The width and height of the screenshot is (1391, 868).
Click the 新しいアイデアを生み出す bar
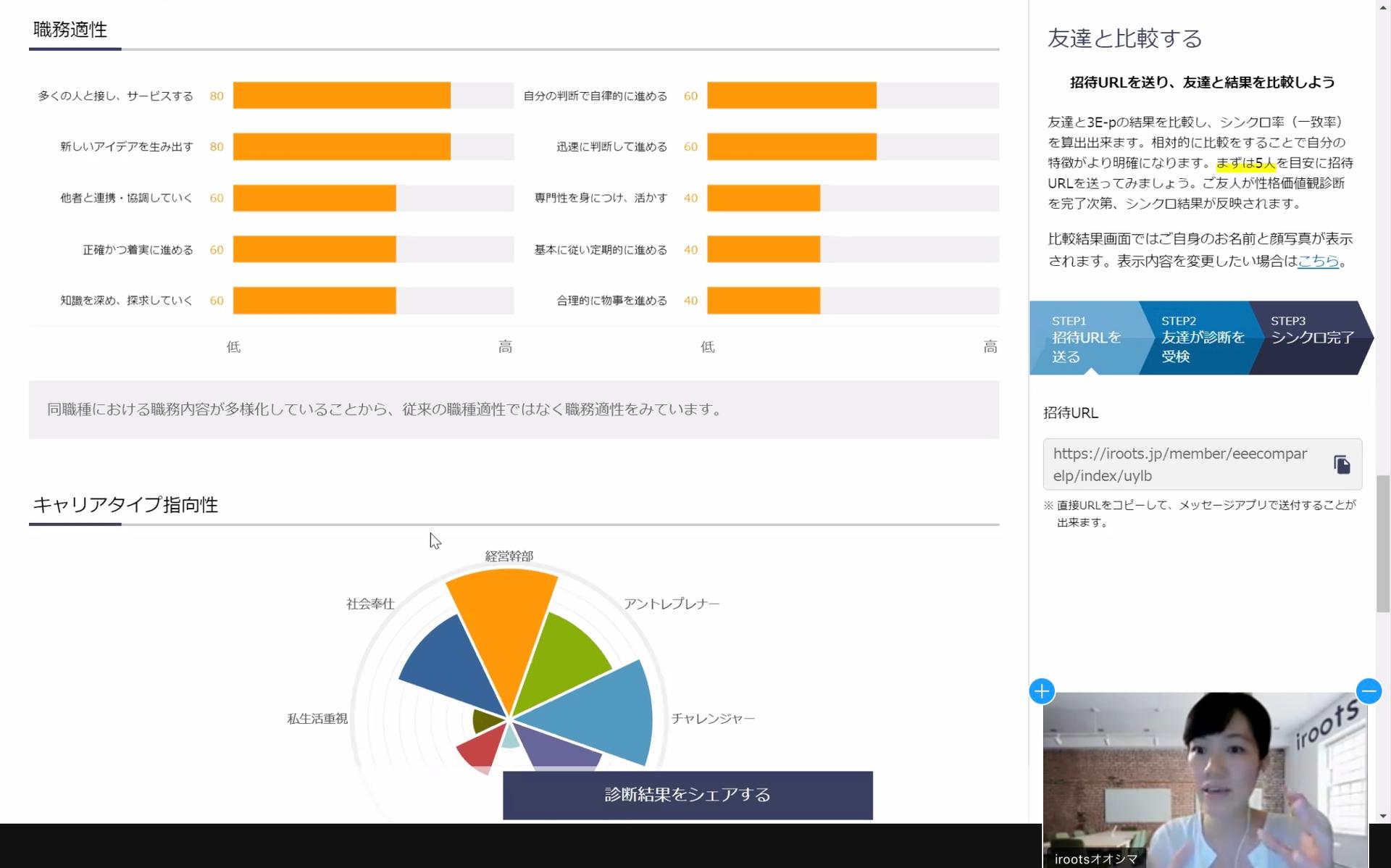pyautogui.click(x=341, y=147)
